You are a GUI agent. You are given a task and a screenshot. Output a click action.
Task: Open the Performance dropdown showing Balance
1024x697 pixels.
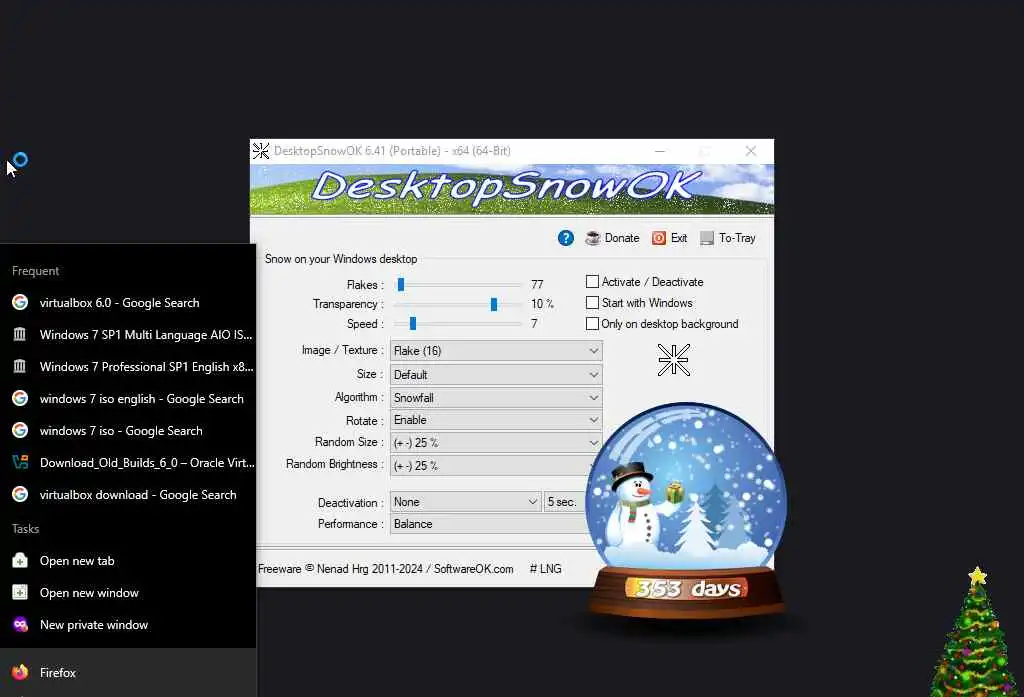coord(490,524)
